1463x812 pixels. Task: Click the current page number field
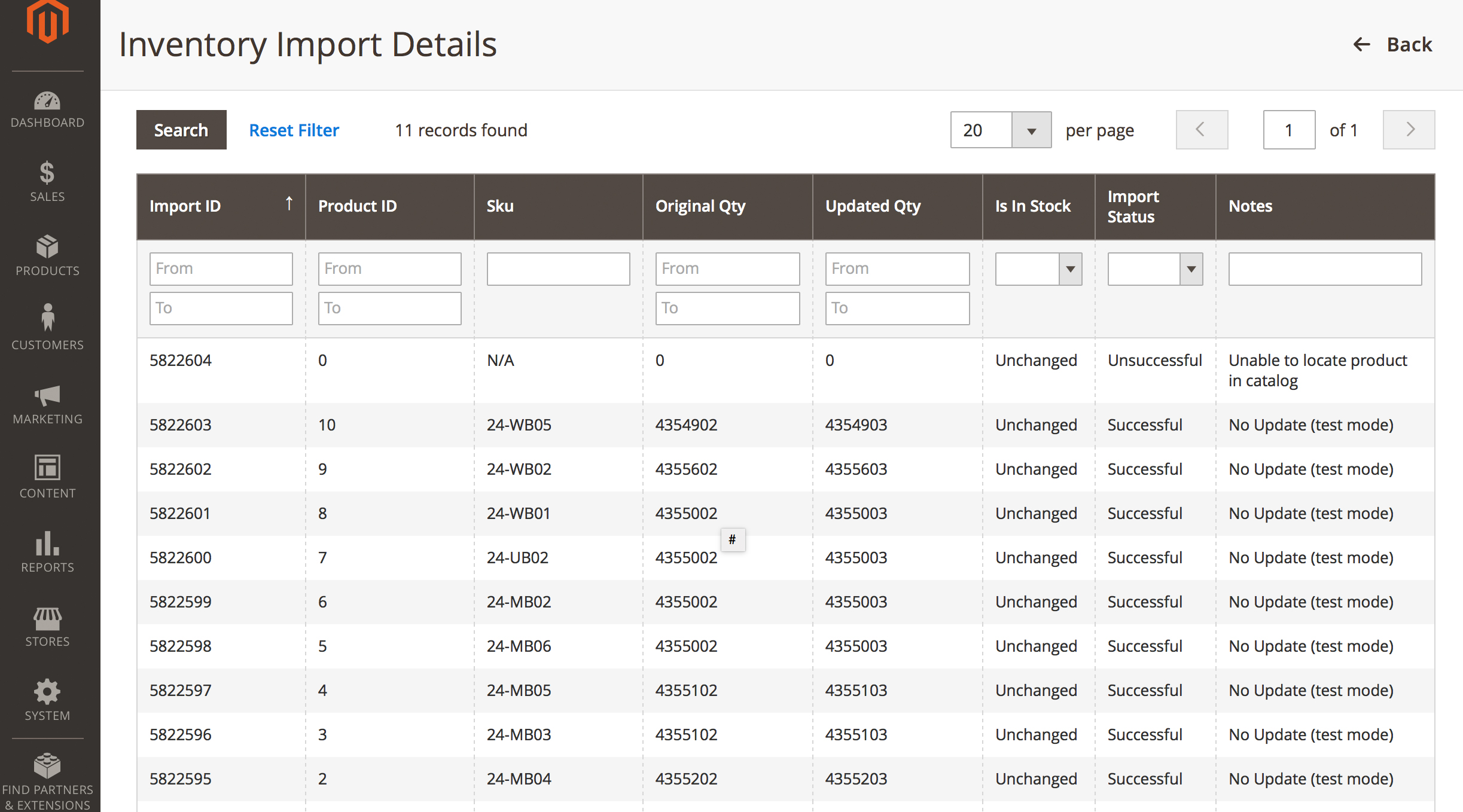click(x=1289, y=130)
